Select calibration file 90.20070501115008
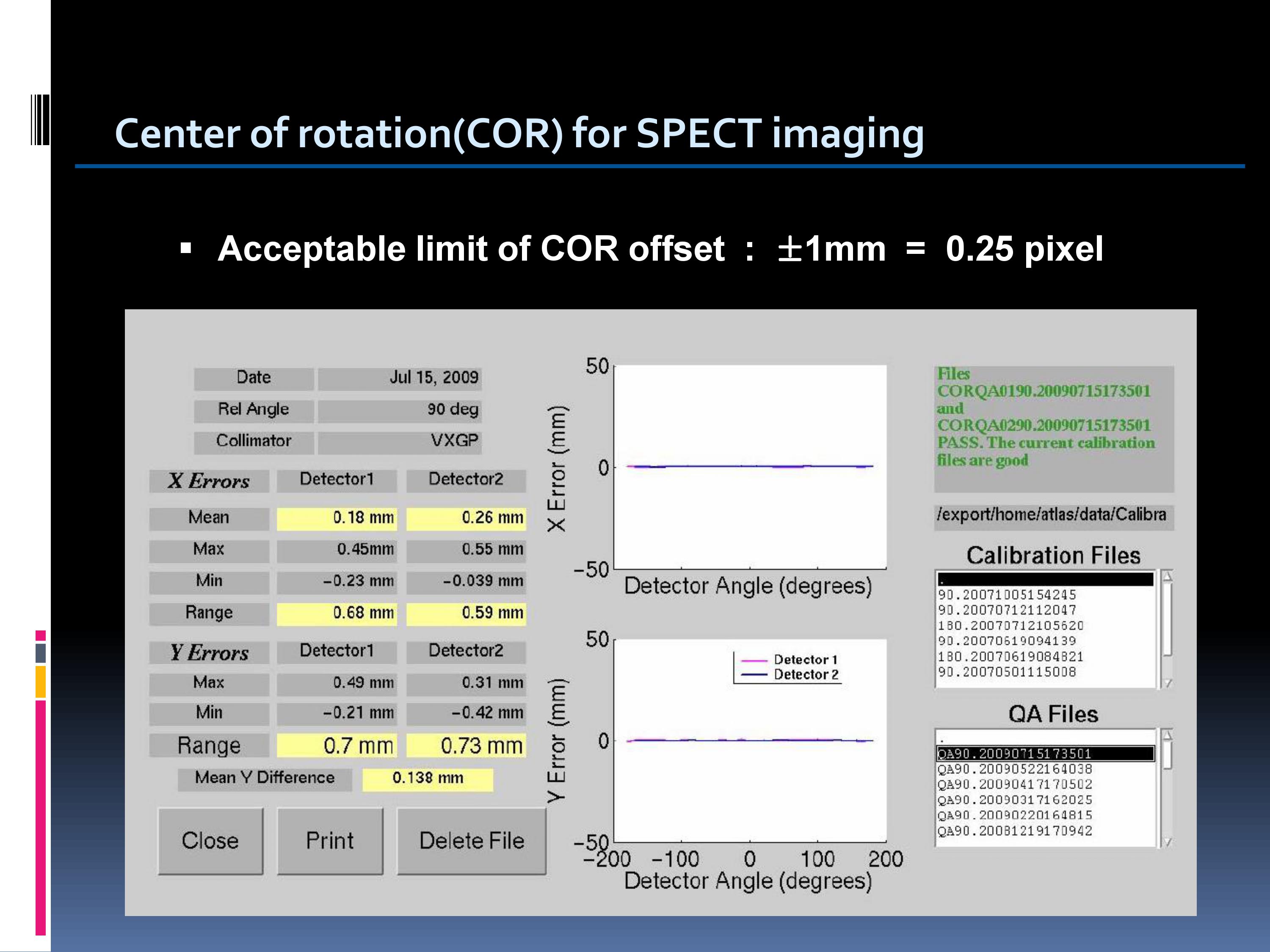Viewport: 1270px width, 952px height. coord(1007,672)
